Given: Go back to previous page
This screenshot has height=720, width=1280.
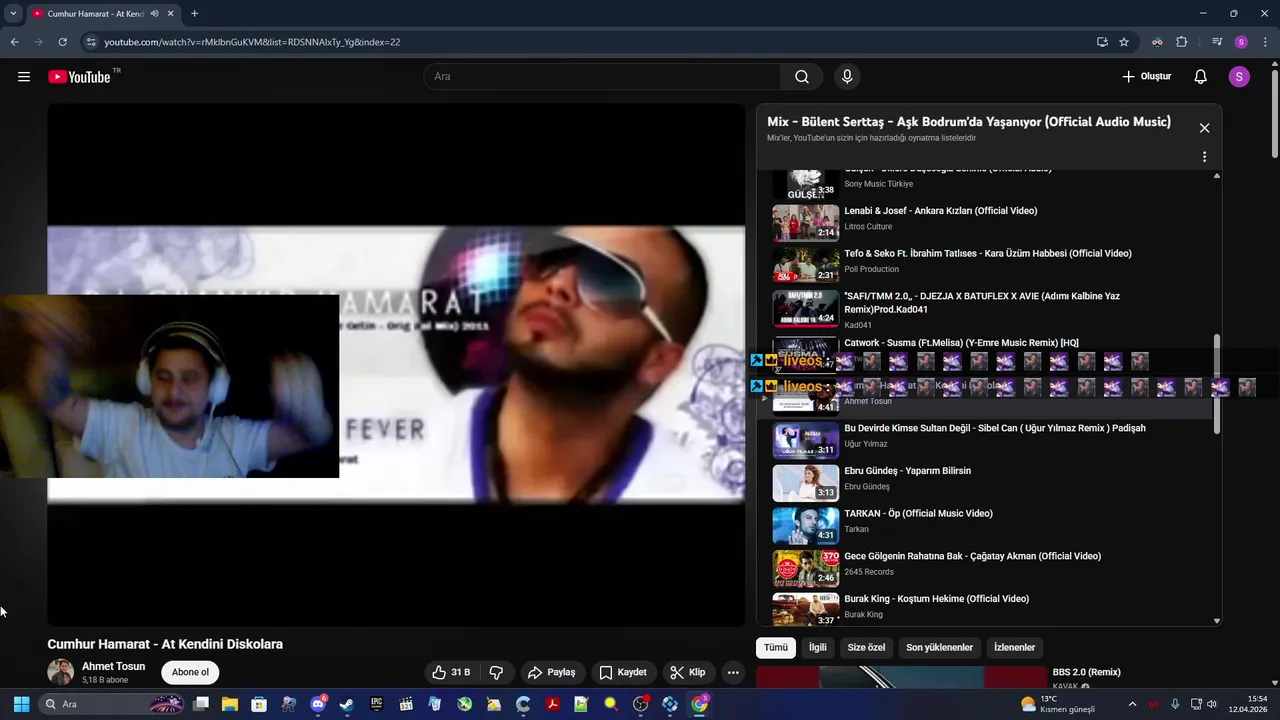Looking at the screenshot, I should click(14, 42).
